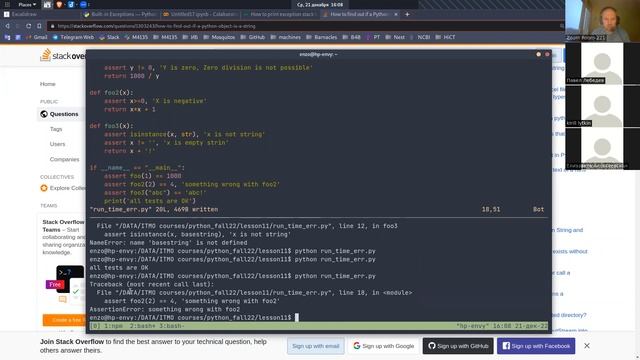
Task: Click the Explore Collectives star icon
Action: (x=44, y=188)
